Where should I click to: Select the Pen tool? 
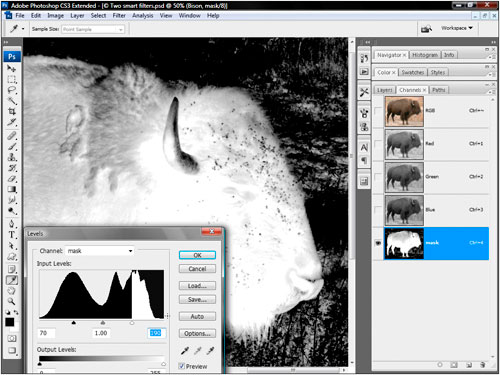tap(12, 224)
